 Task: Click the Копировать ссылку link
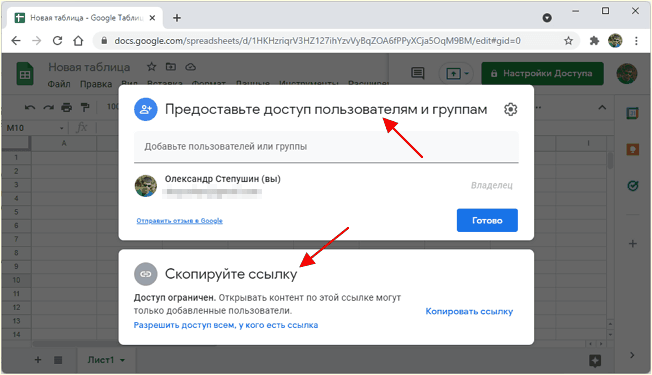469,311
